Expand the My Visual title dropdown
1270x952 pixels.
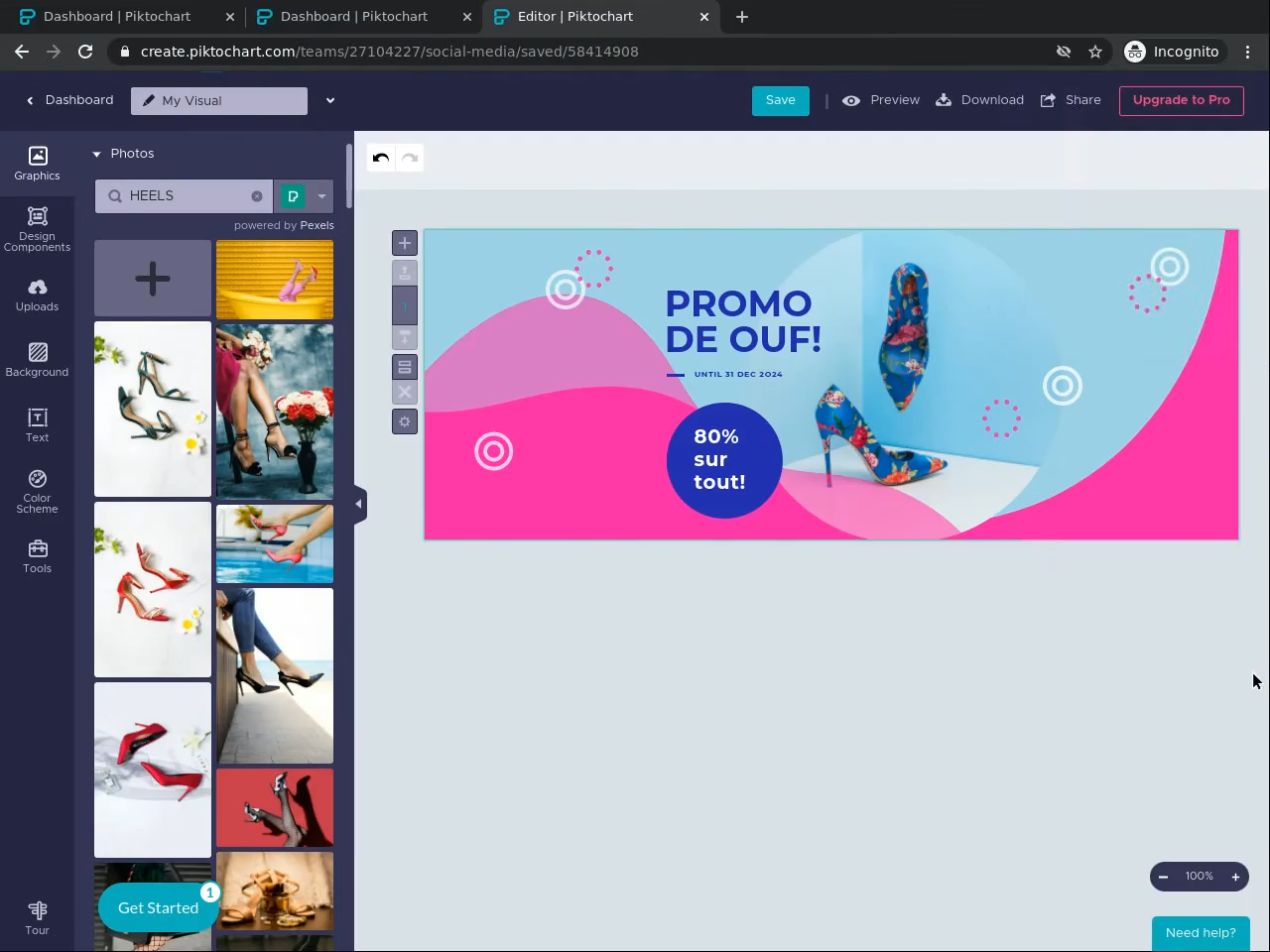330,100
